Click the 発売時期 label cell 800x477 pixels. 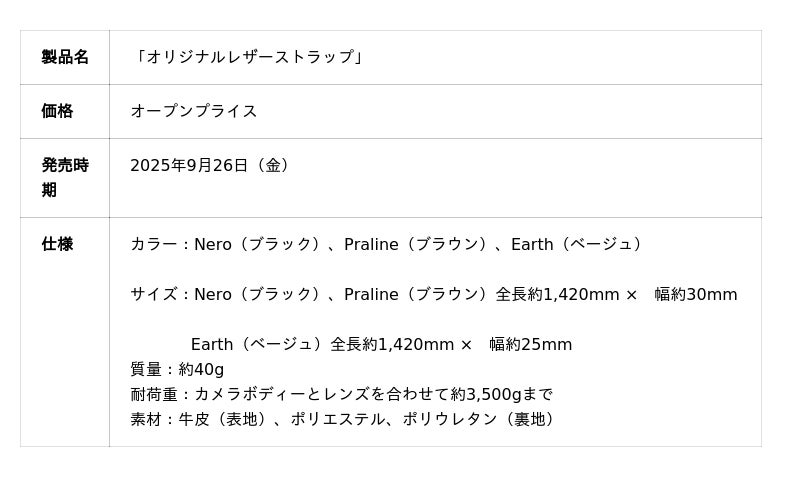click(65, 177)
